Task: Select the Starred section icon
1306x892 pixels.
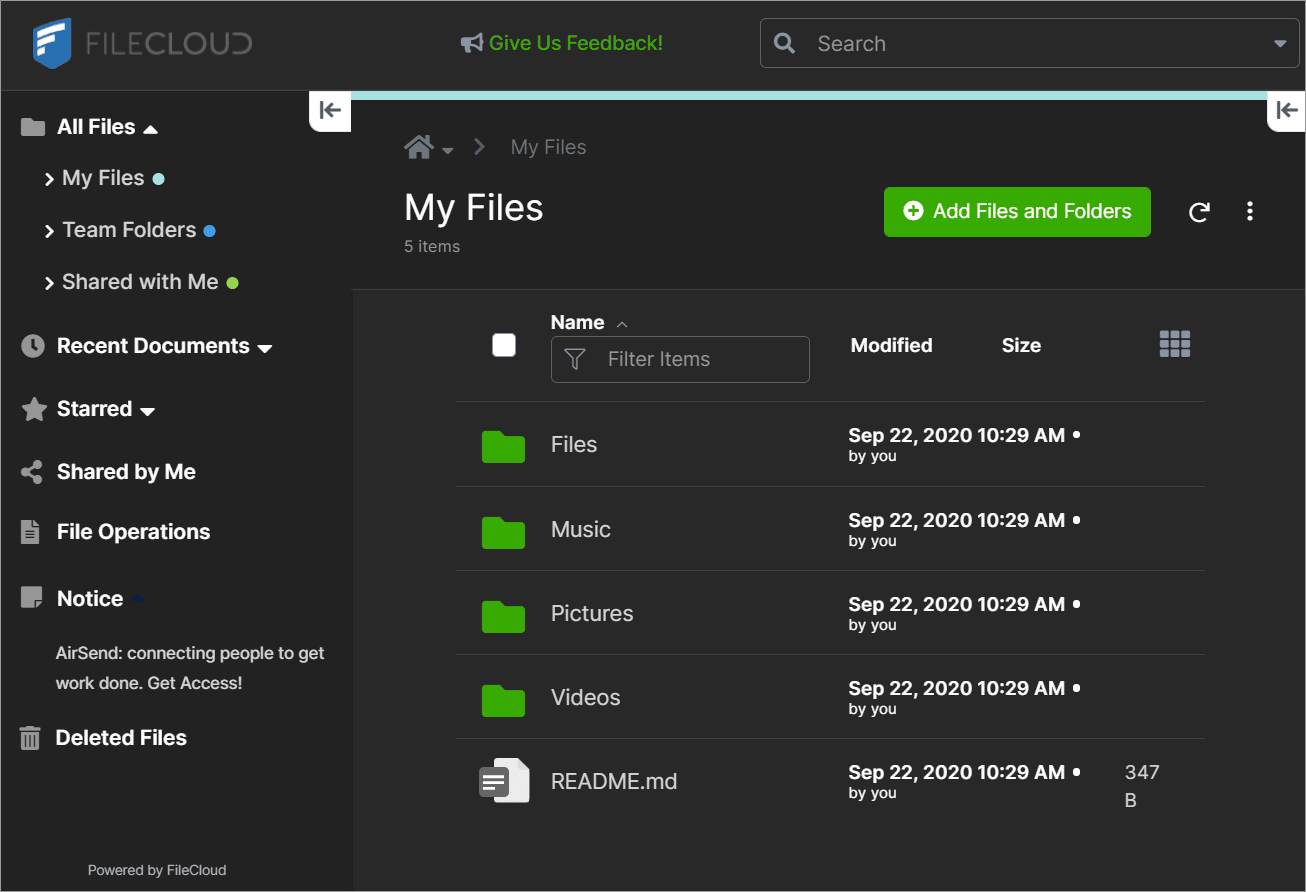Action: click(x=31, y=408)
